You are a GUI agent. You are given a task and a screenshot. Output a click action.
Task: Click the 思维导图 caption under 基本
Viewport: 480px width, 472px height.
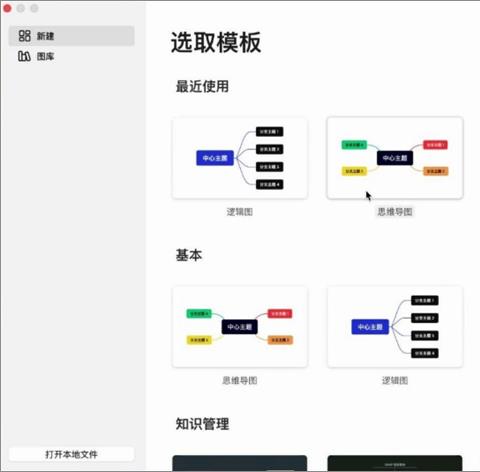(240, 380)
